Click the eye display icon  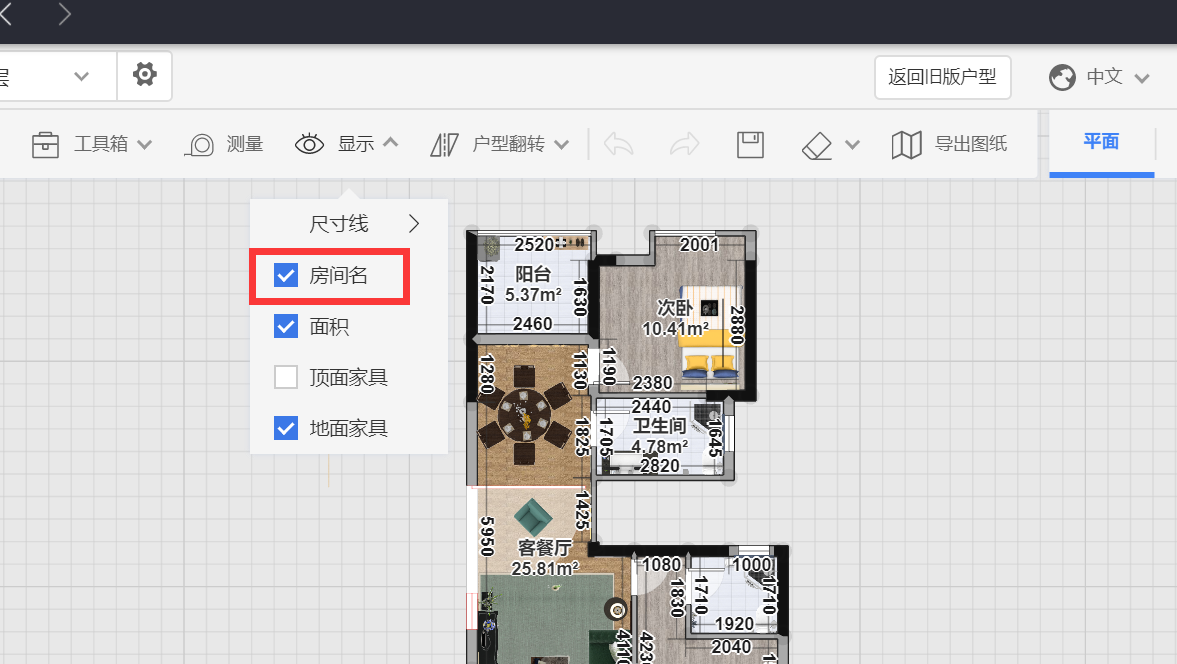pos(309,143)
